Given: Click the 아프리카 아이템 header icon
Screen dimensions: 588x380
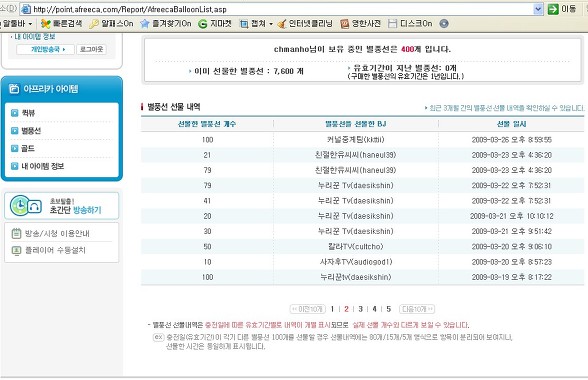Looking at the screenshot, I should tap(14, 89).
